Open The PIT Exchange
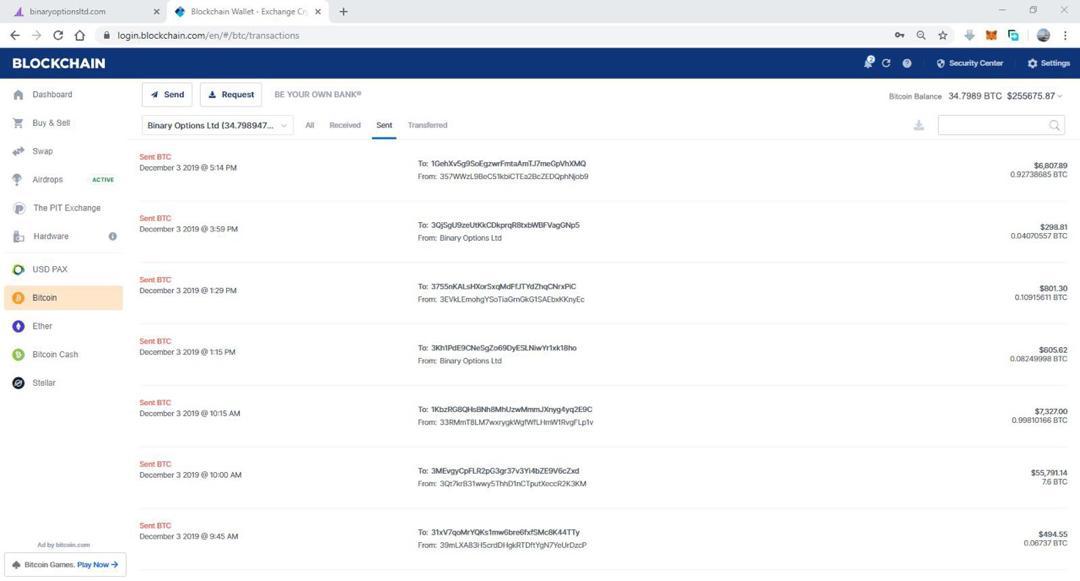Viewport: 1080px width, 581px height. click(67, 208)
